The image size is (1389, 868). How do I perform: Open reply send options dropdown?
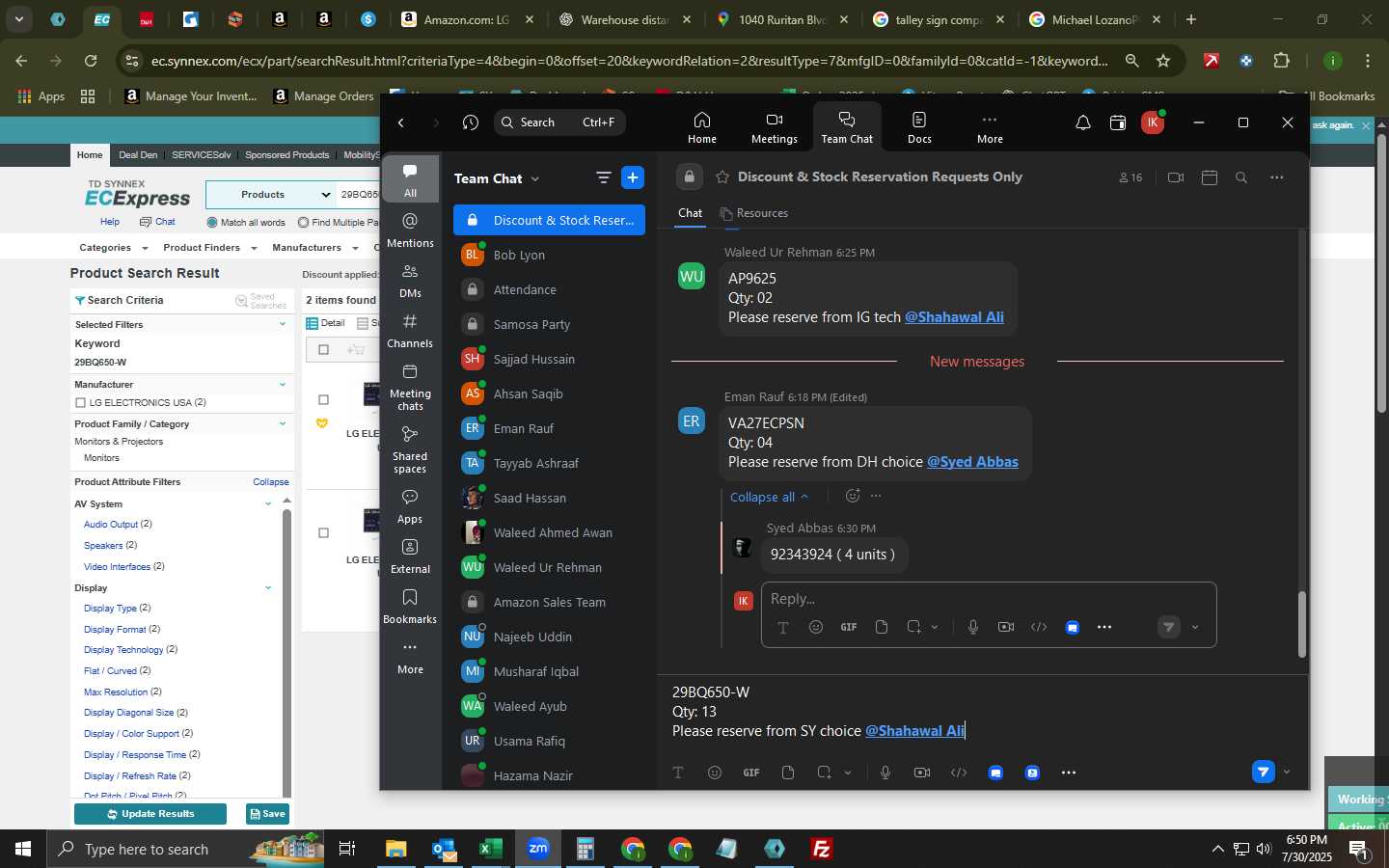coord(1195,627)
